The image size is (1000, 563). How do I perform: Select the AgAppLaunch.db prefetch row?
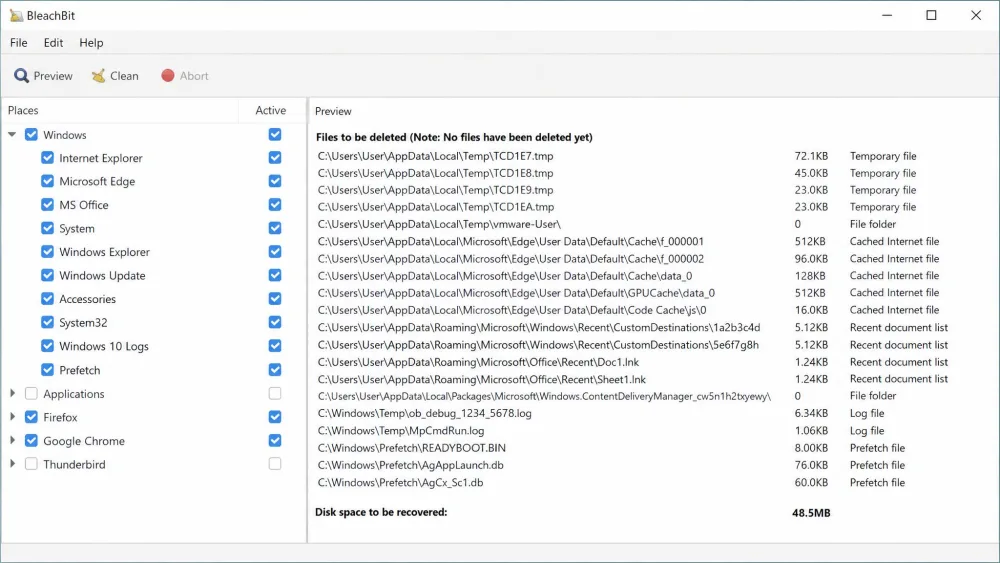pyautogui.click(x=411, y=465)
